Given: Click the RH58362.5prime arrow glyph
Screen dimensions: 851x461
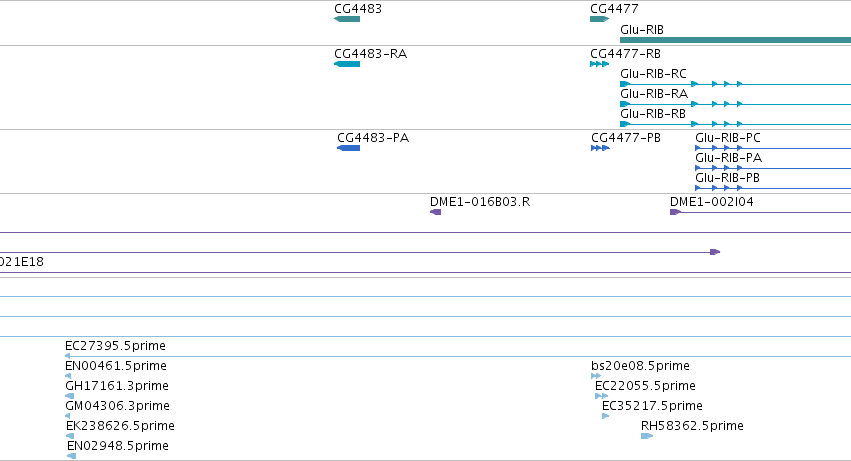Looking at the screenshot, I should pos(647,437).
